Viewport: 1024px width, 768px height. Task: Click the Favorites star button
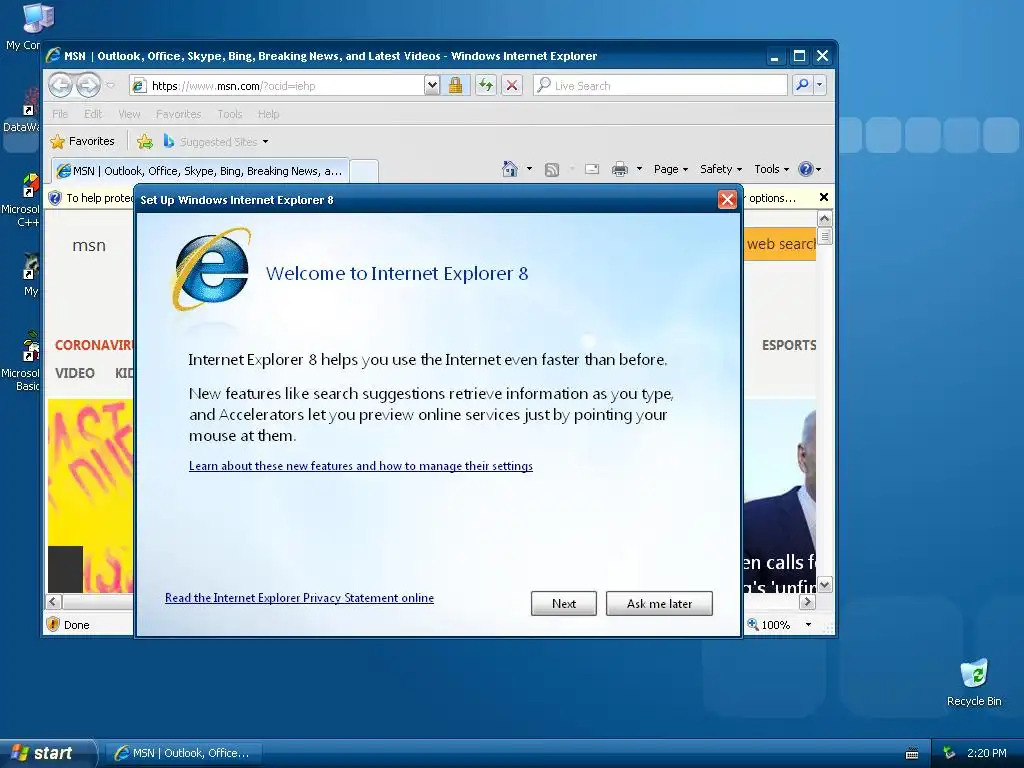pos(82,141)
